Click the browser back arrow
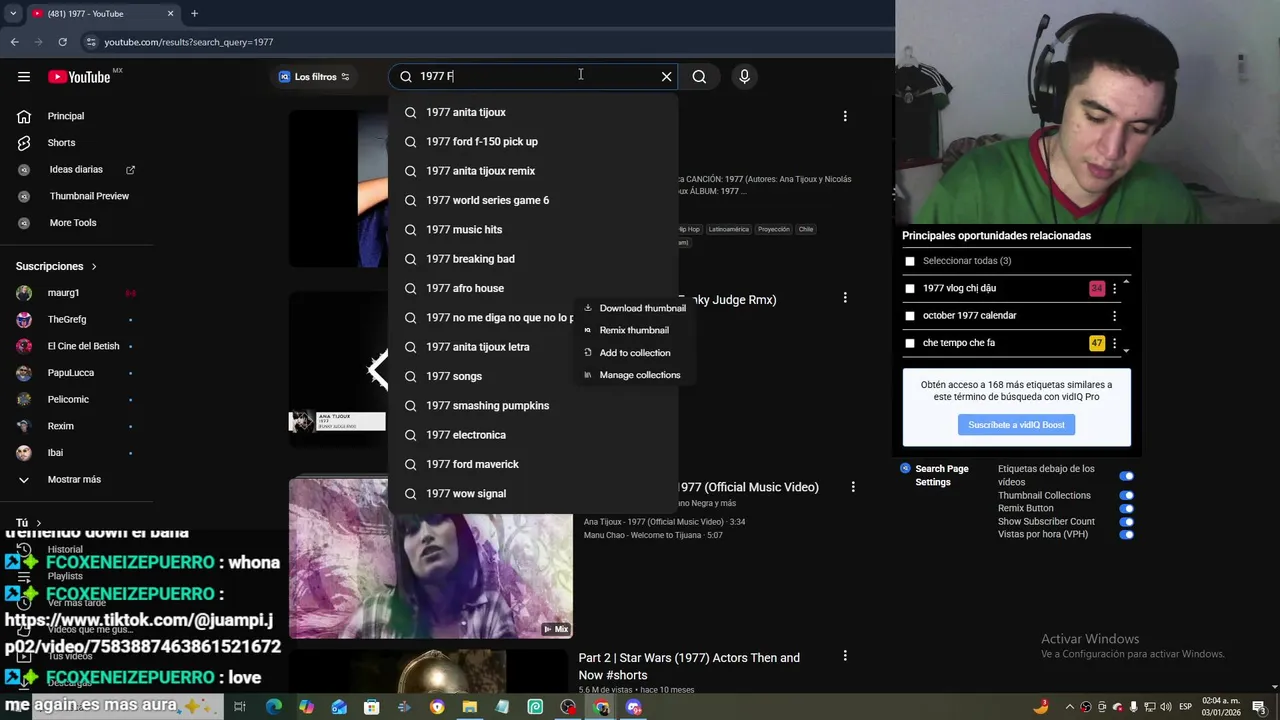Viewport: 1280px width, 720px height. (15, 42)
